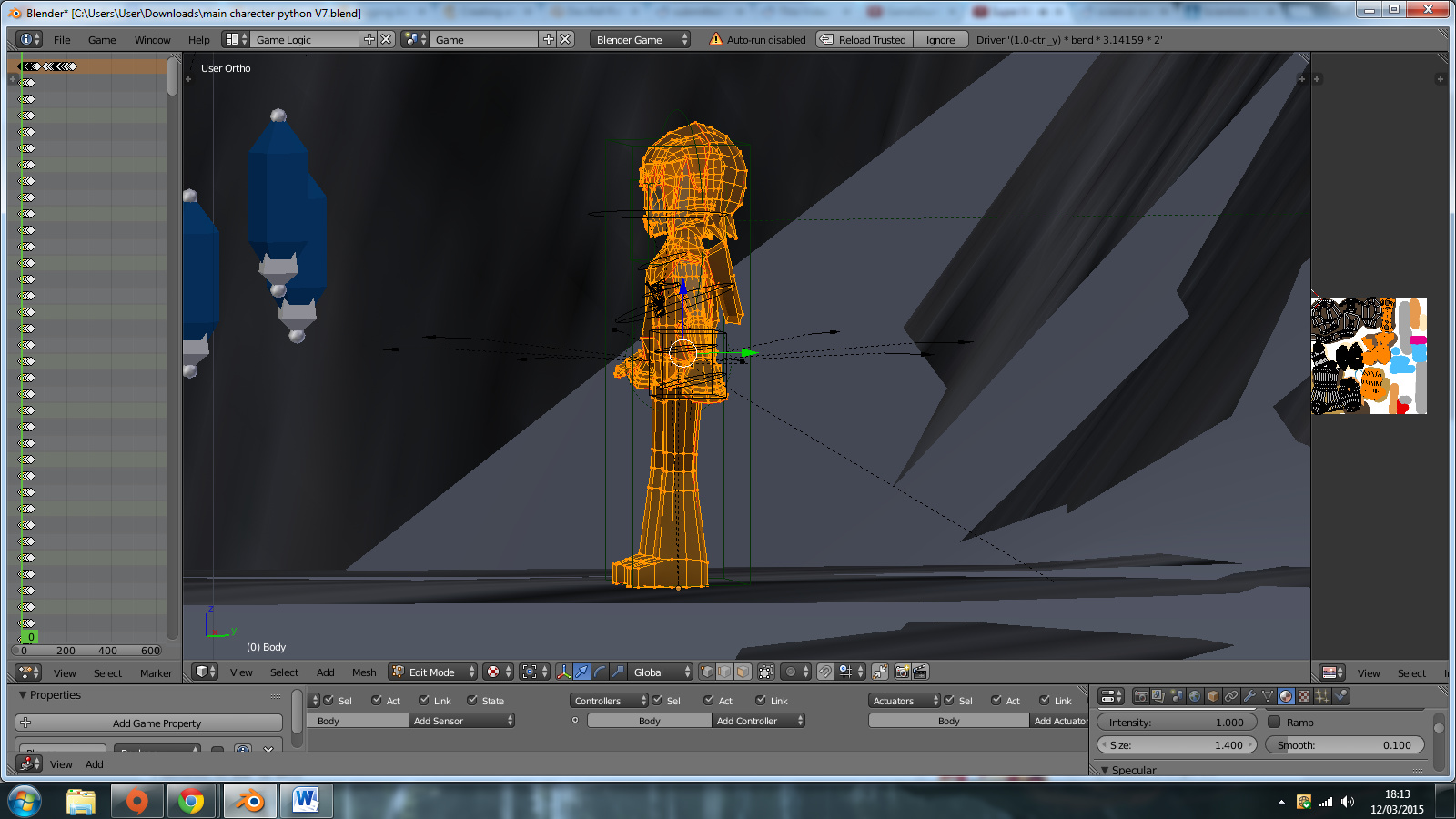
Task: Open the Object Data triangle properties tab
Action: (x=1268, y=696)
